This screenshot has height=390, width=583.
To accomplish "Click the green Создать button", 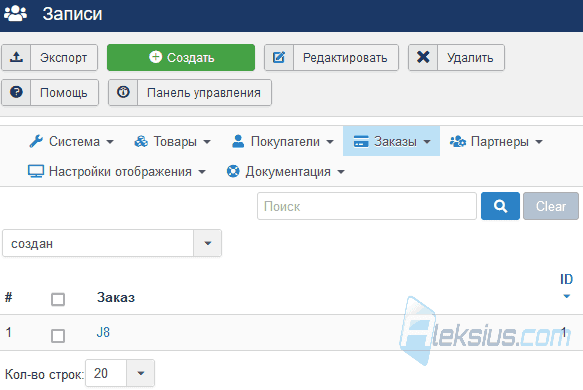I will pyautogui.click(x=181, y=57).
